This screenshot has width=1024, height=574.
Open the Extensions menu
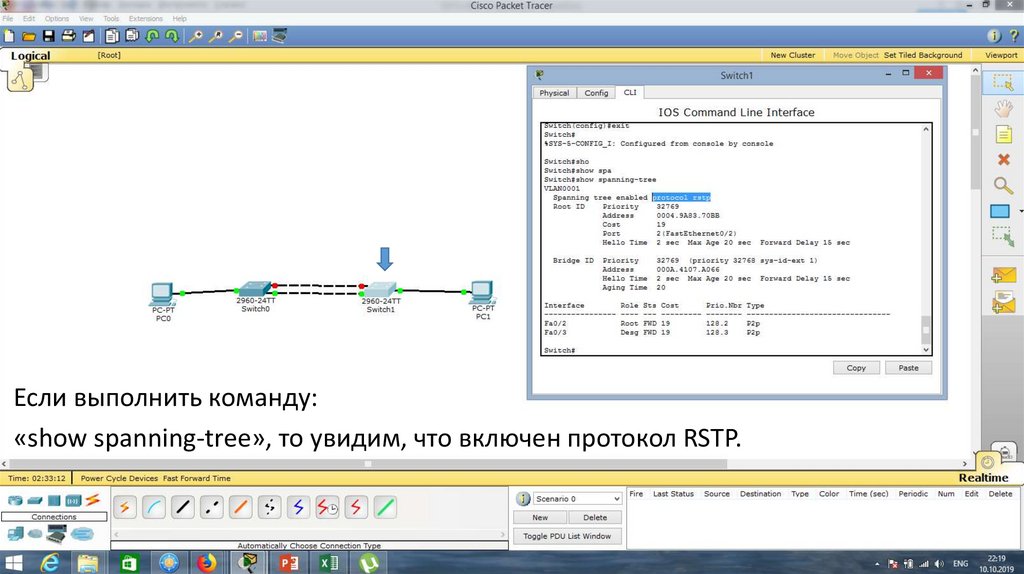pyautogui.click(x=146, y=18)
